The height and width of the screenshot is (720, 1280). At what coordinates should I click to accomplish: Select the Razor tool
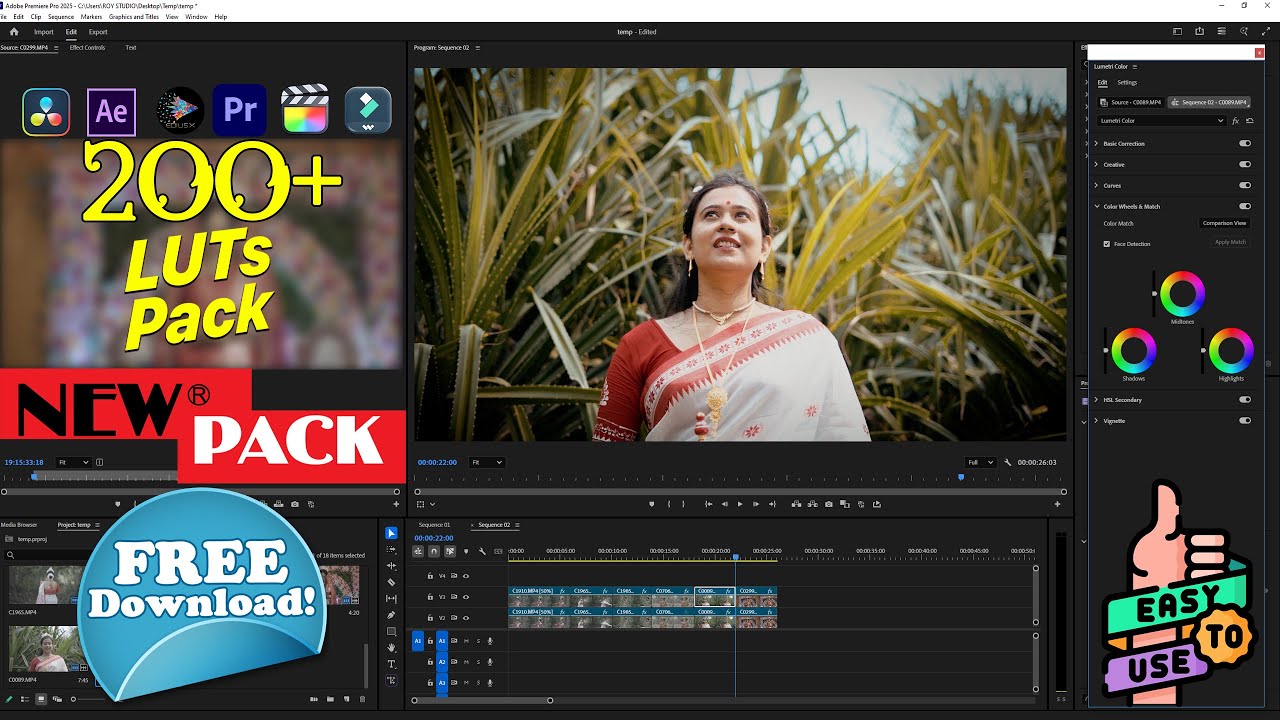391,582
